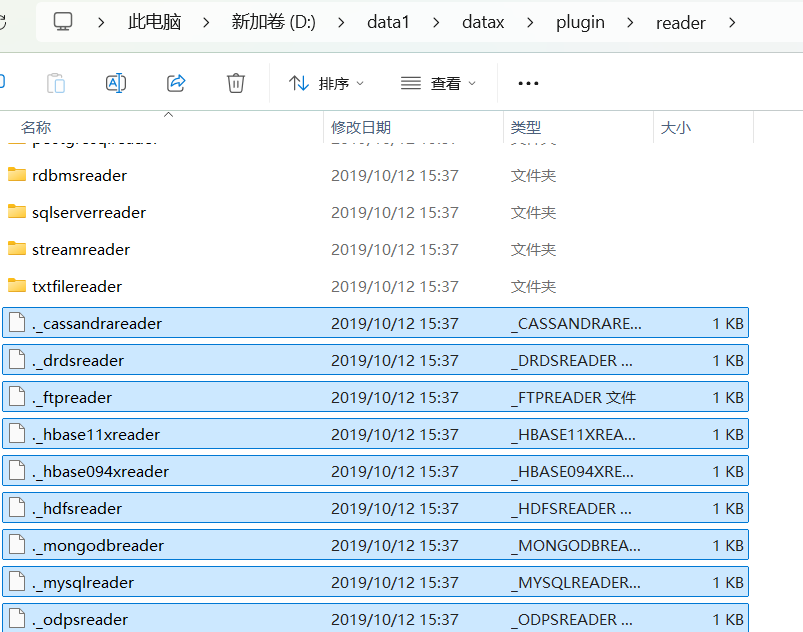Image resolution: width=803 pixels, height=632 pixels.
Task: Click the Share icon in toolbar
Action: click(x=176, y=83)
